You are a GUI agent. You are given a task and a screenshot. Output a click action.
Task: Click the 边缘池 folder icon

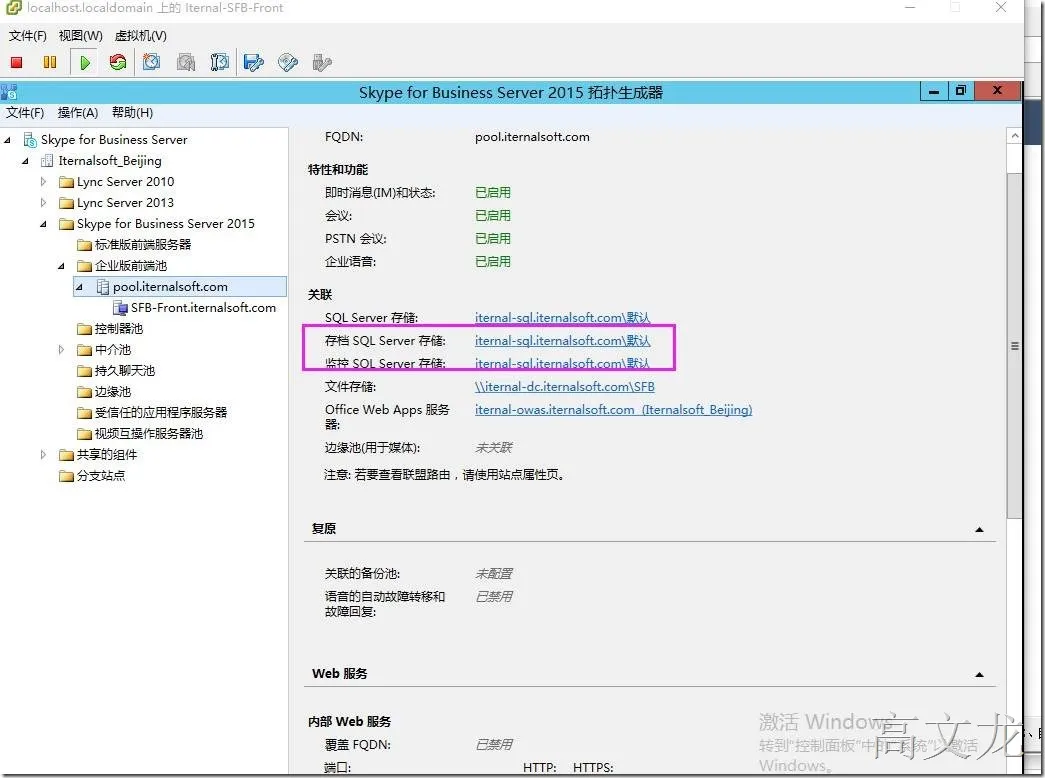pyautogui.click(x=84, y=391)
